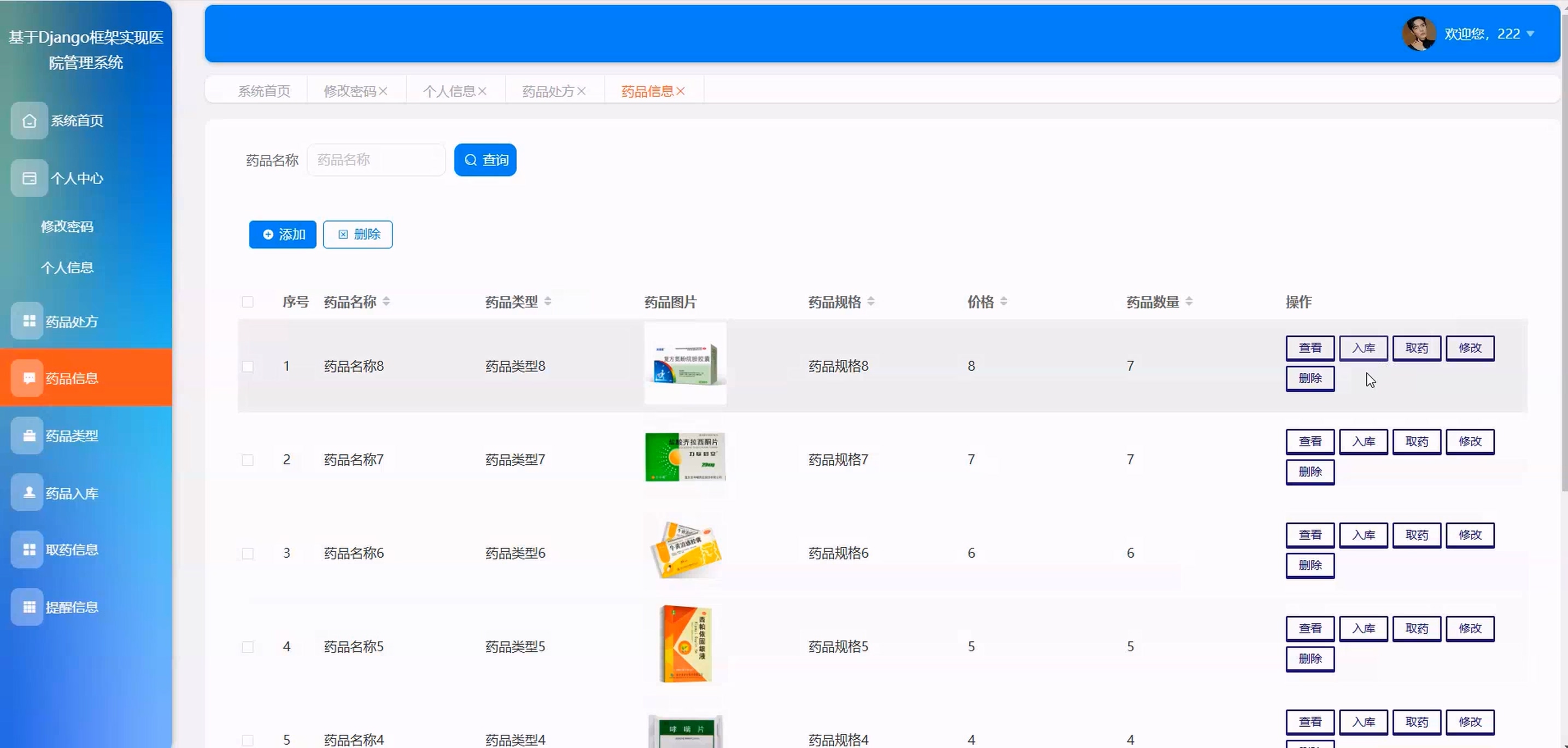Image resolution: width=1568 pixels, height=748 pixels.
Task: Click the user avatar picture
Action: coord(1419,33)
